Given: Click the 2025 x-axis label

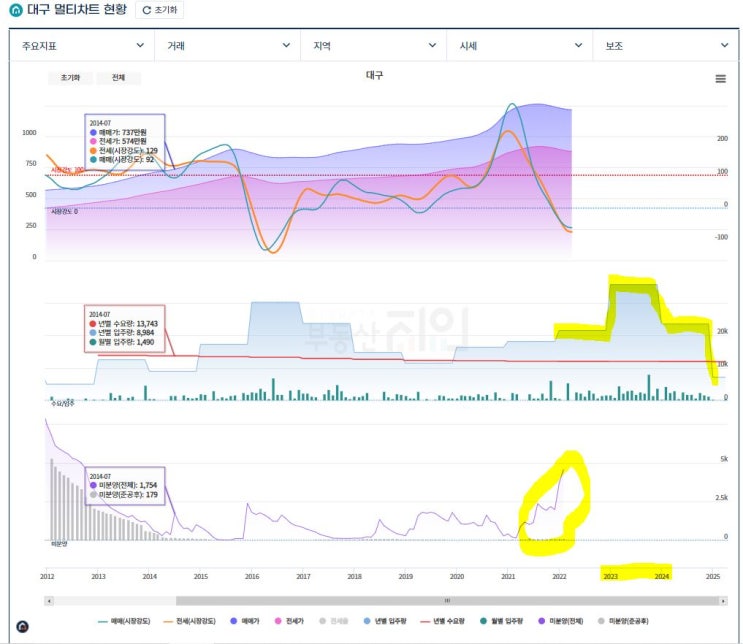Looking at the screenshot, I should point(713,576).
